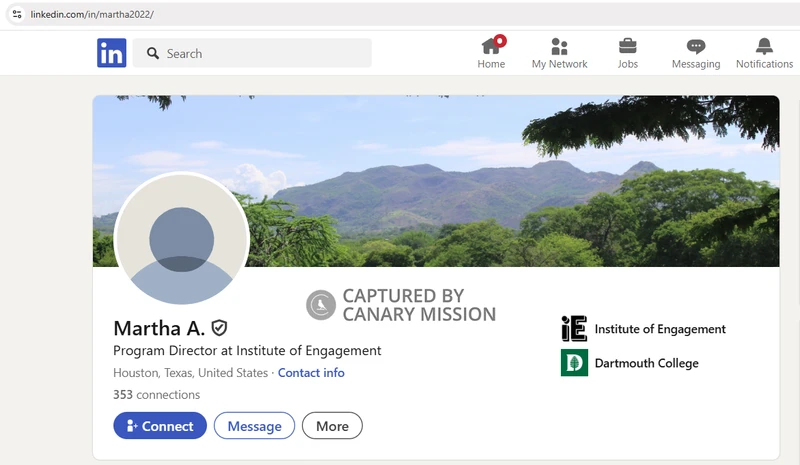Open the Institute of Engagement text link
Screen dimensions: 800x465
(660, 329)
